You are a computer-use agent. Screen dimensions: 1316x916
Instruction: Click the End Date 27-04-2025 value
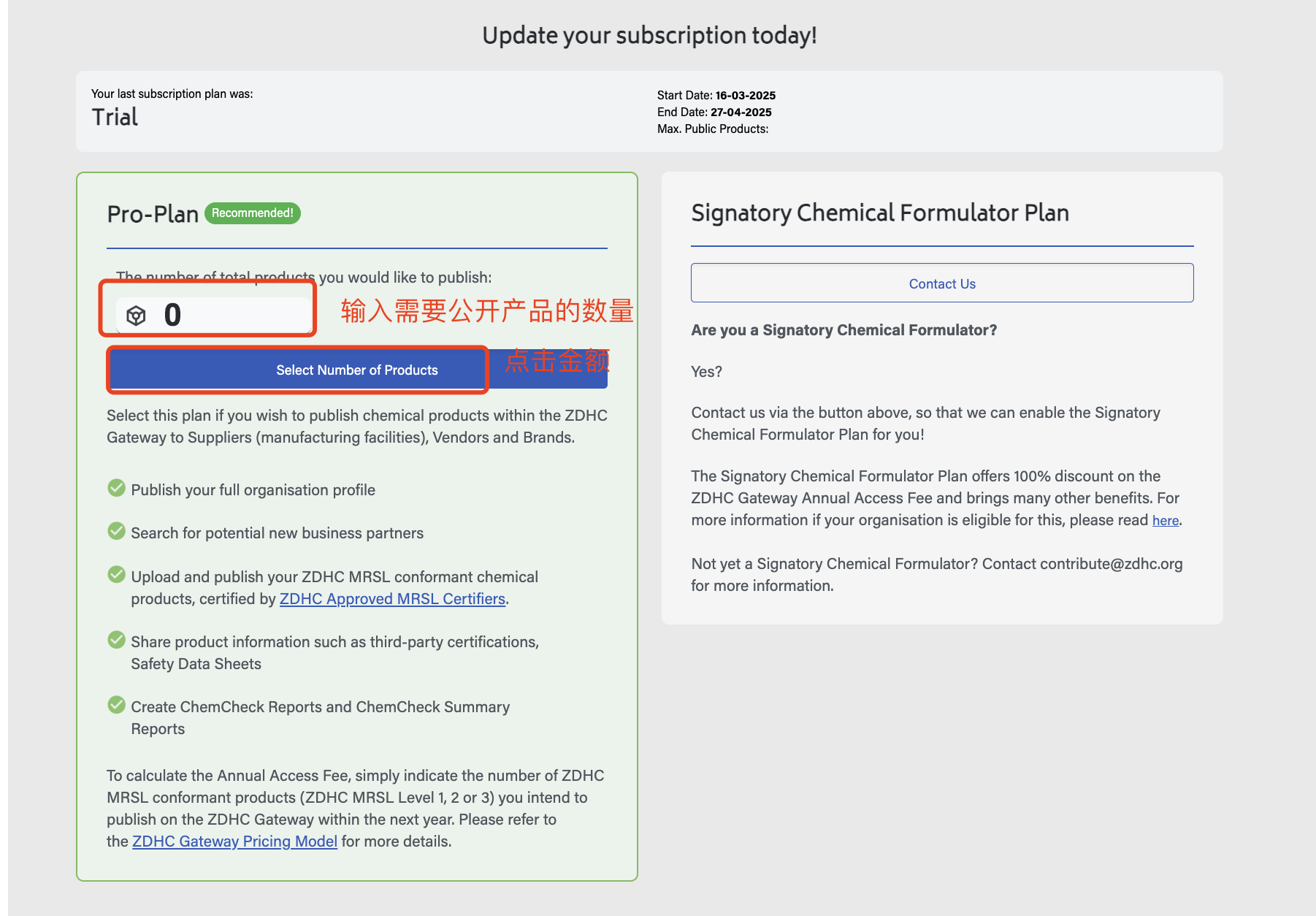click(741, 112)
